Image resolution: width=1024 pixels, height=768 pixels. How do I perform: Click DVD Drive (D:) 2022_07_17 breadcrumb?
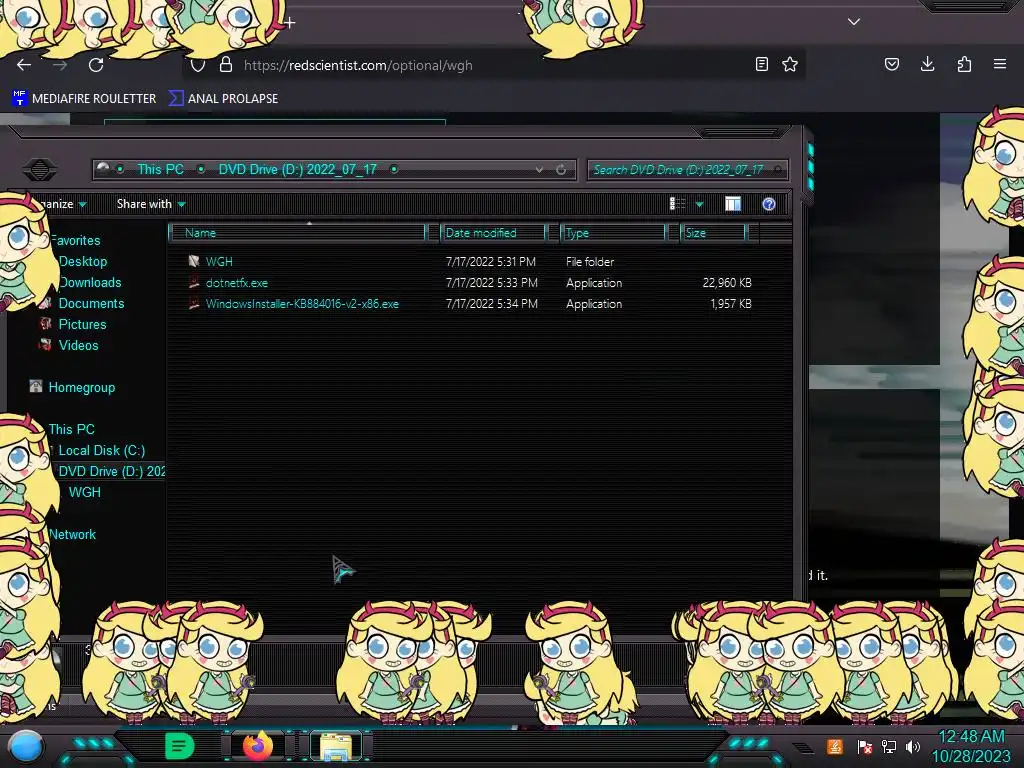pyautogui.click(x=297, y=169)
